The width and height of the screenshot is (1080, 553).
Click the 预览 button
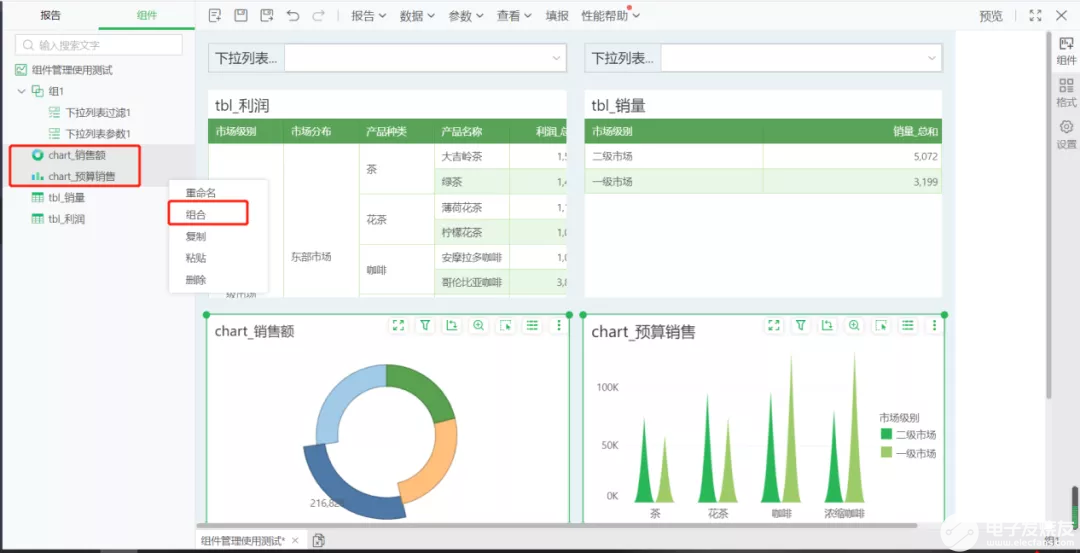click(x=990, y=16)
